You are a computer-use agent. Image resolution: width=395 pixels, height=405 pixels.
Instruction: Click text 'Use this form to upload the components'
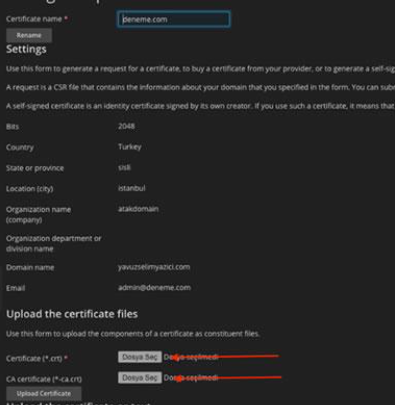tap(133, 334)
